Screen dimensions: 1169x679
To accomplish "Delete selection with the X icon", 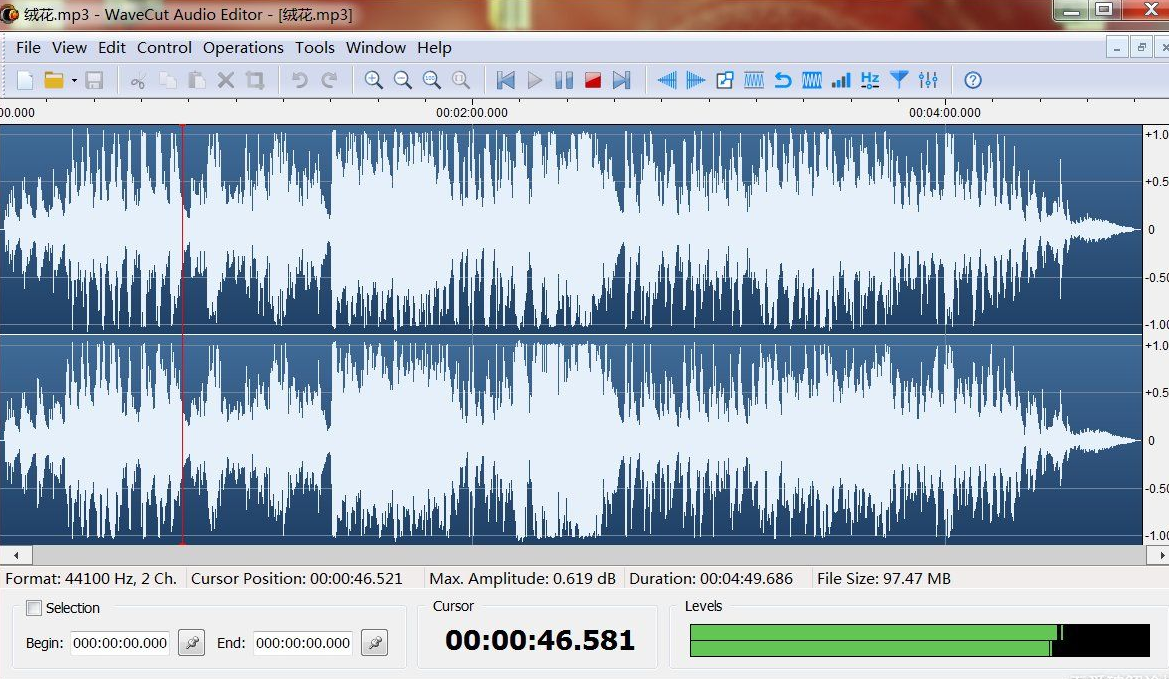I will (x=226, y=80).
